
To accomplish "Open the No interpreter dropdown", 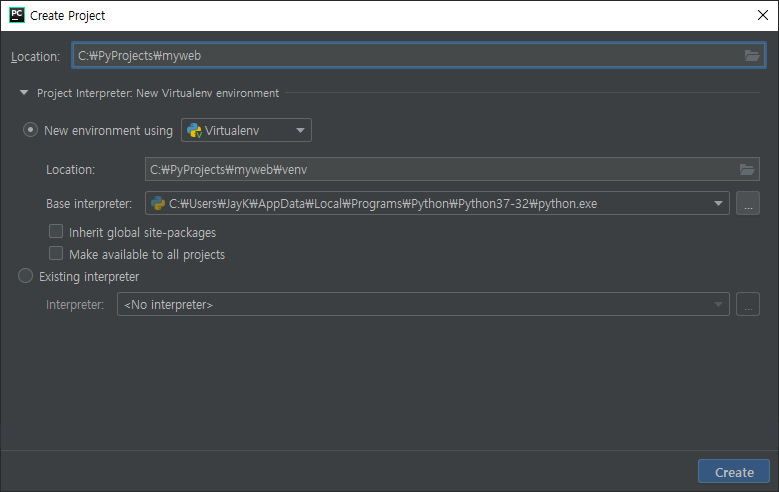I will (x=423, y=304).
